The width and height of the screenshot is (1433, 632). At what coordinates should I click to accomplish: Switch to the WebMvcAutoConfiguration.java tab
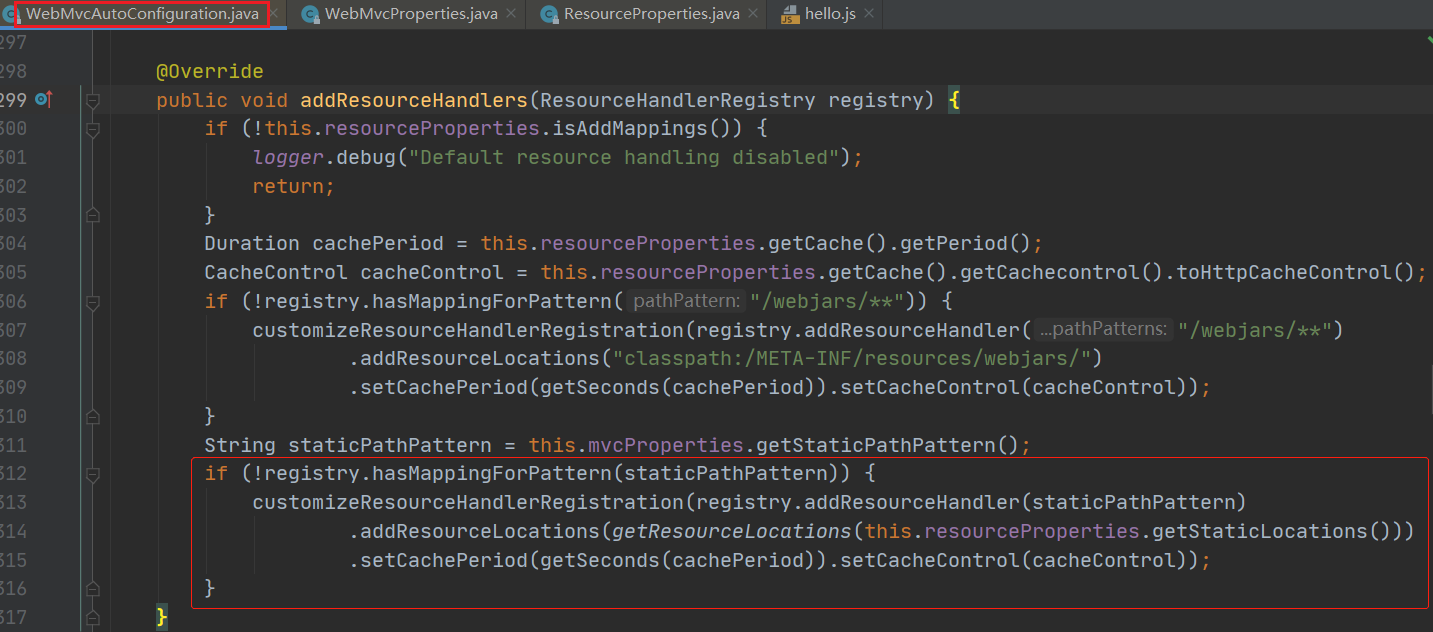pos(142,14)
